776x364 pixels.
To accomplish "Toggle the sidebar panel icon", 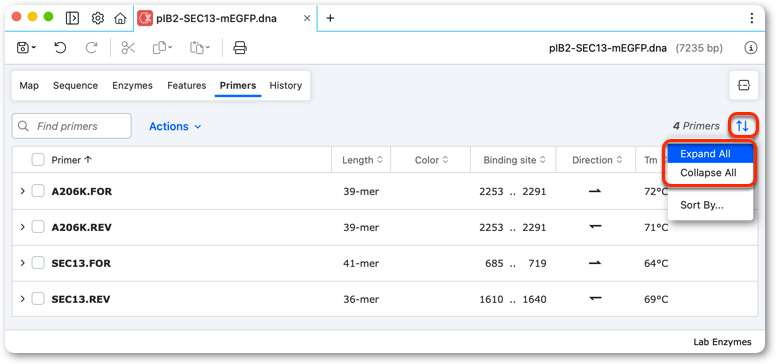I will 72,18.
